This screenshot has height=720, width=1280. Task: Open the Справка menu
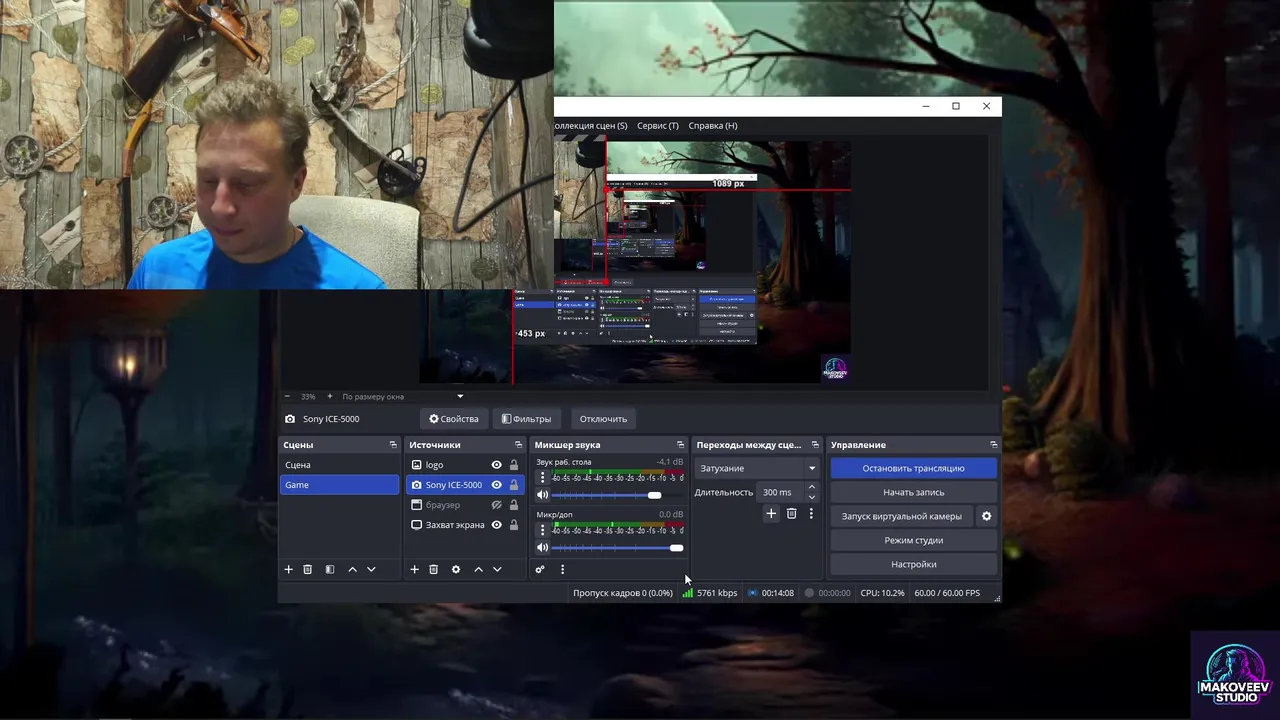(x=713, y=125)
